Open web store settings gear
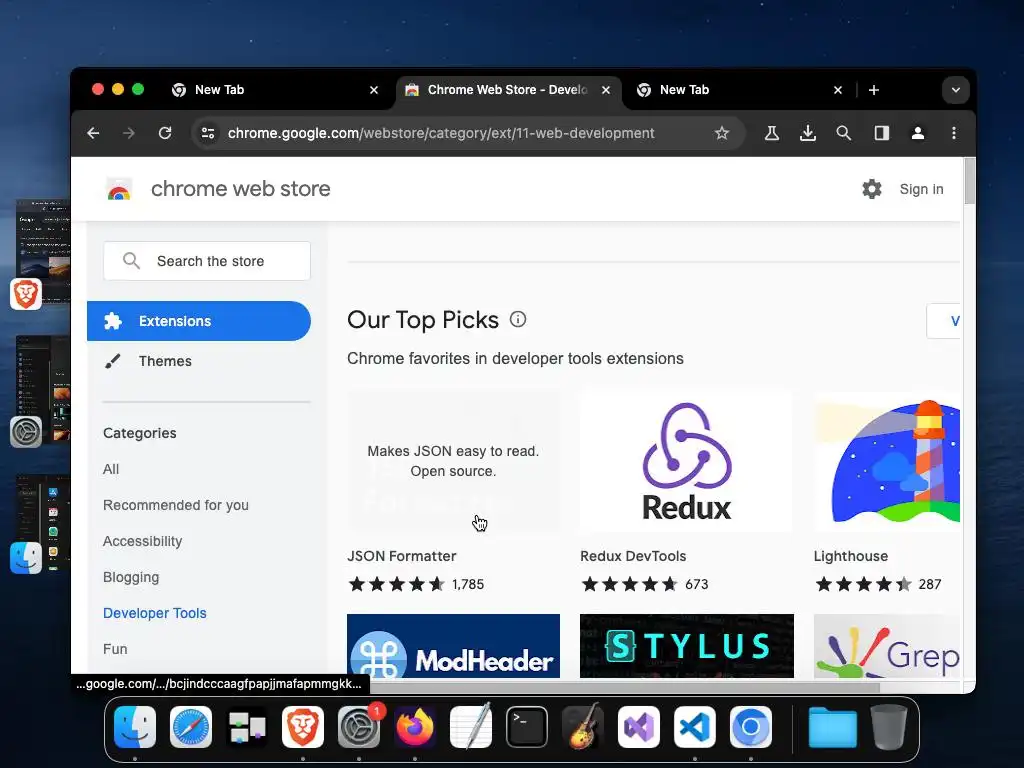 [872, 189]
